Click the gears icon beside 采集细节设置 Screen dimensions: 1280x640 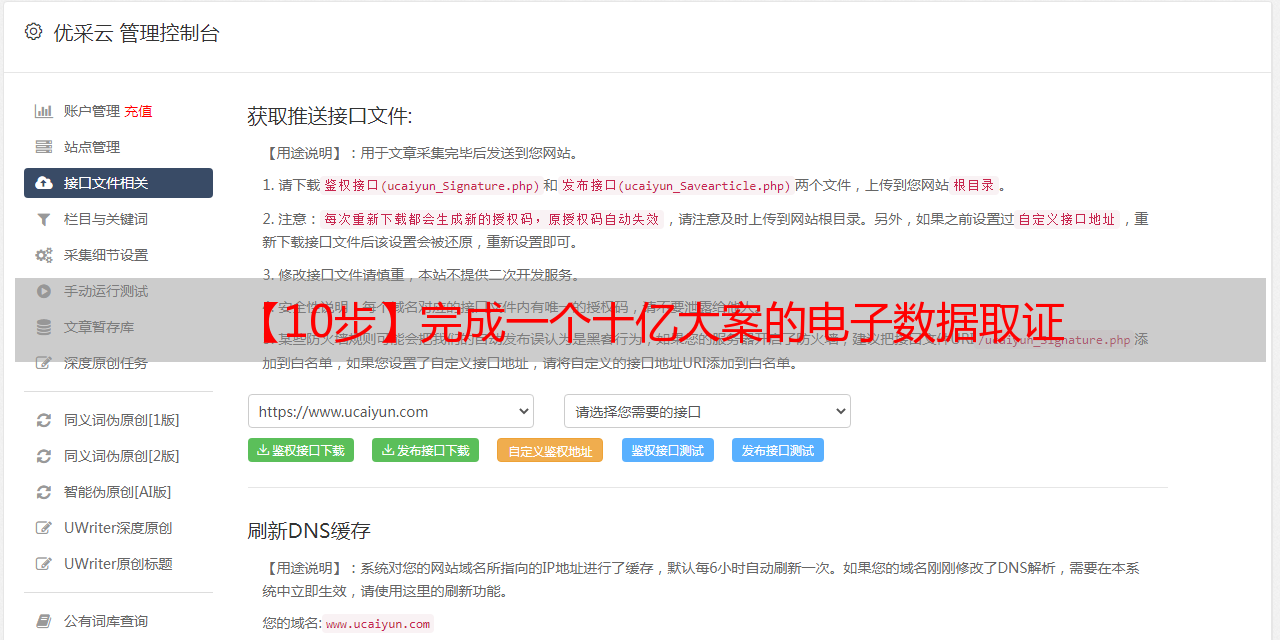tap(44, 255)
